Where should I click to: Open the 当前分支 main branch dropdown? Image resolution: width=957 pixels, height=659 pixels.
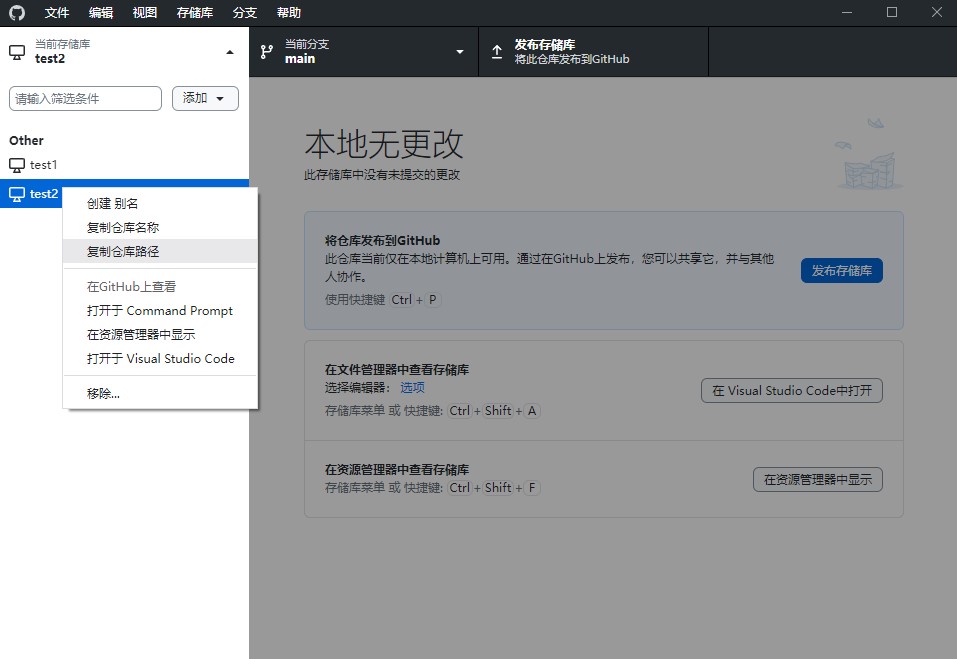(459, 51)
